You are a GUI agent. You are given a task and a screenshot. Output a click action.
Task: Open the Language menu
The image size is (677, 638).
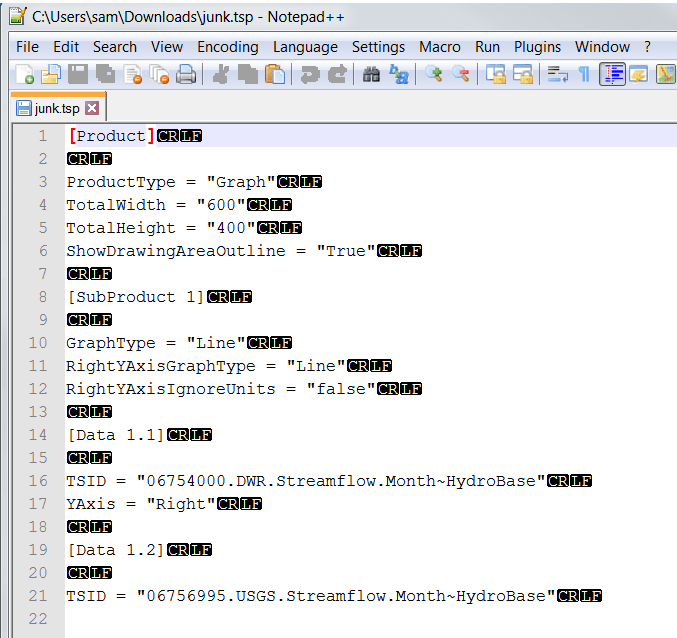pyautogui.click(x=305, y=47)
